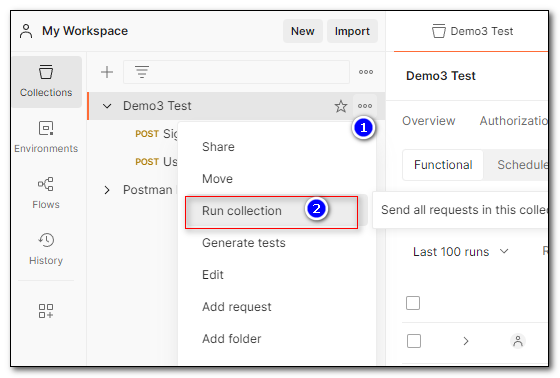Open the Demo3 Test collection options menu
Screen dimensions: 560x378
pos(365,106)
